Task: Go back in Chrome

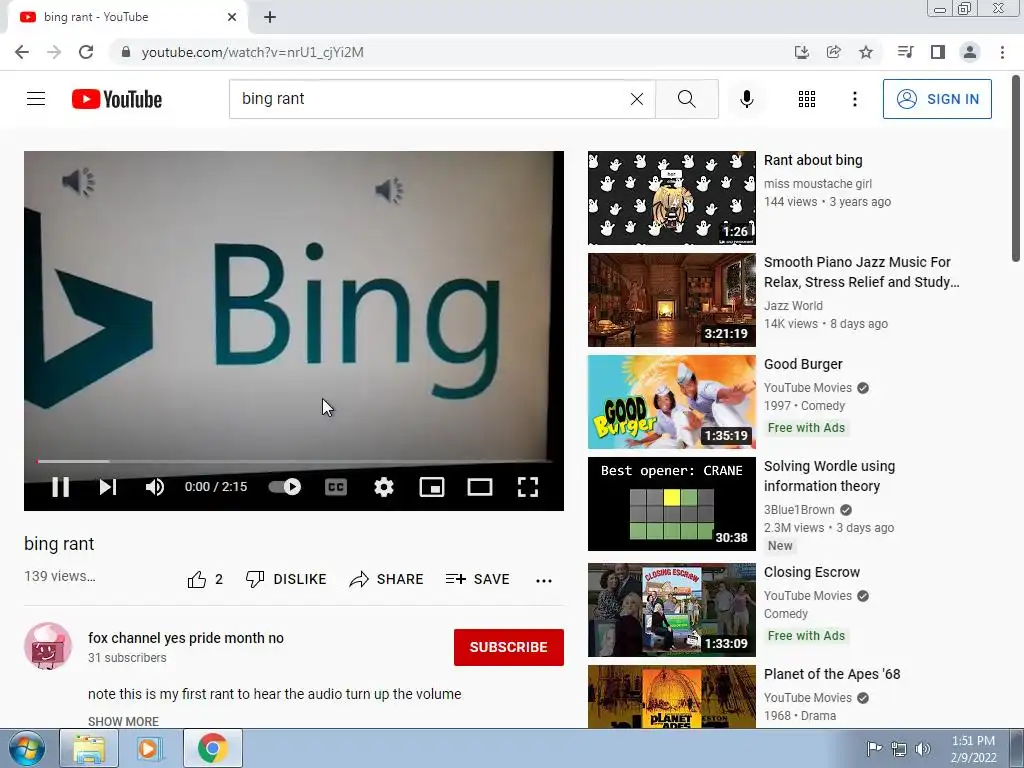Action: (22, 52)
